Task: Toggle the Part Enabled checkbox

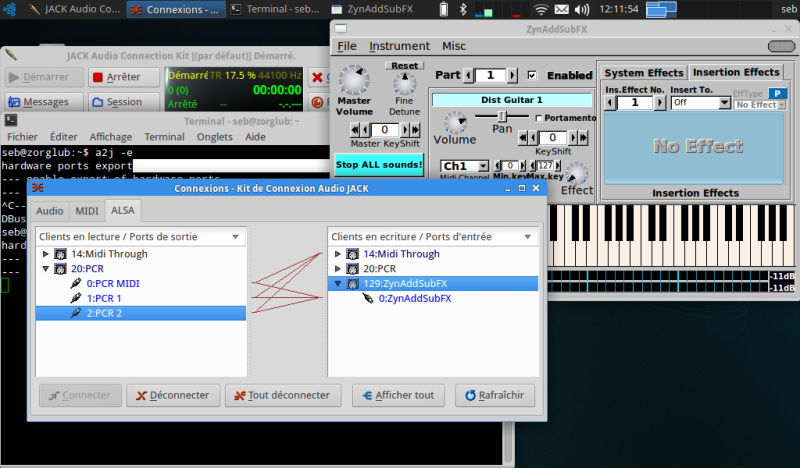Action: pyautogui.click(x=532, y=75)
